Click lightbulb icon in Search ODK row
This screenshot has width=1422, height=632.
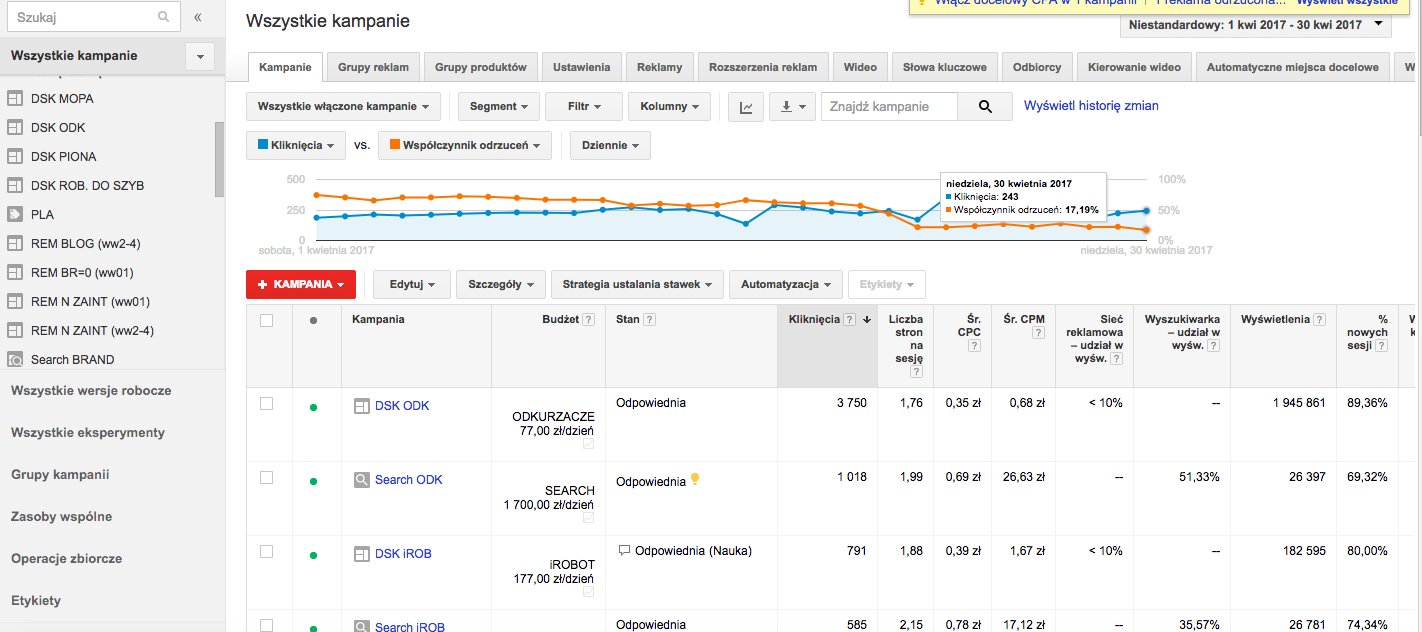pos(696,480)
